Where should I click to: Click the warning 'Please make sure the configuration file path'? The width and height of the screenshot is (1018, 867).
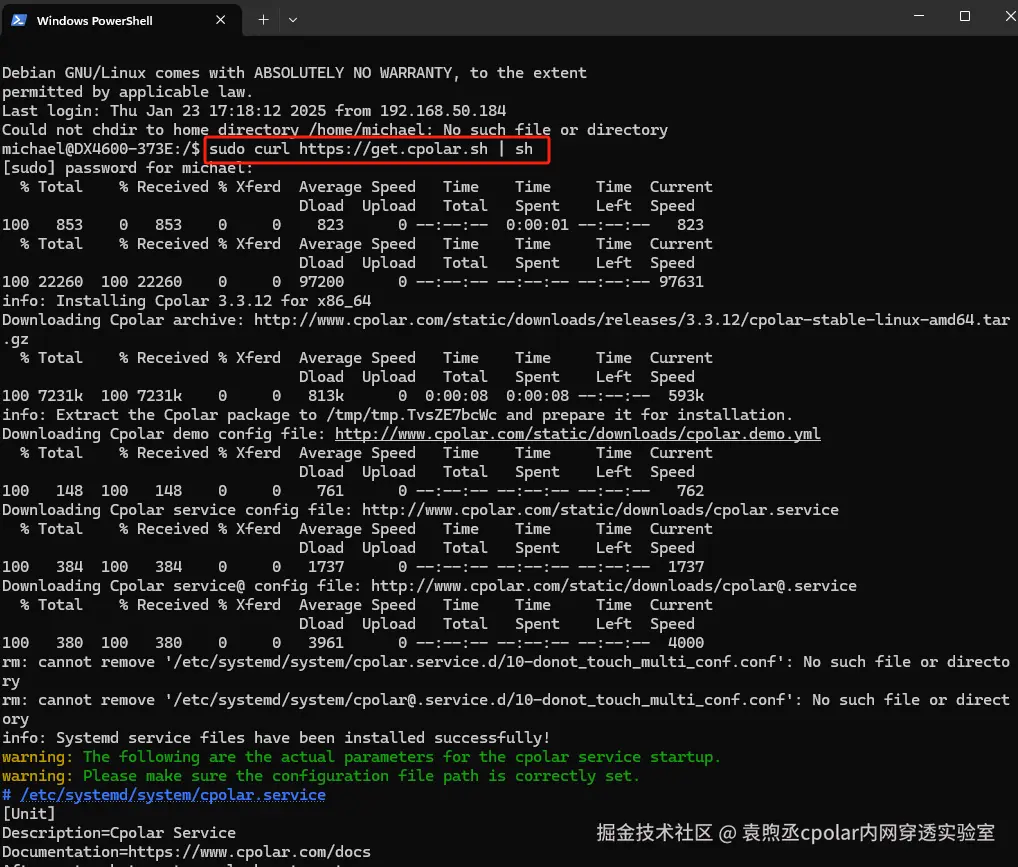point(321,776)
